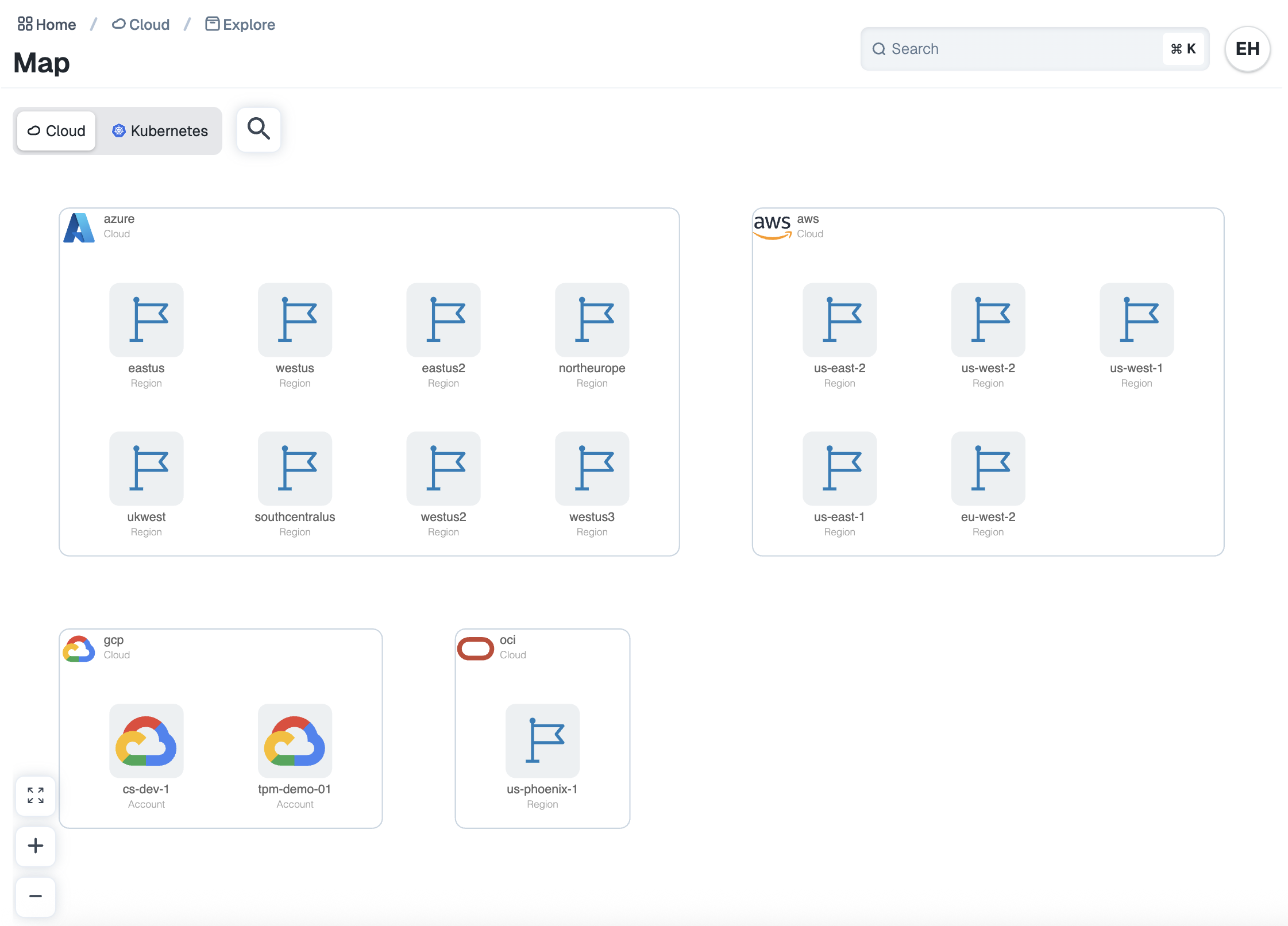Click the Azure cloud logo
The width and height of the screenshot is (1288, 926).
pyautogui.click(x=79, y=227)
